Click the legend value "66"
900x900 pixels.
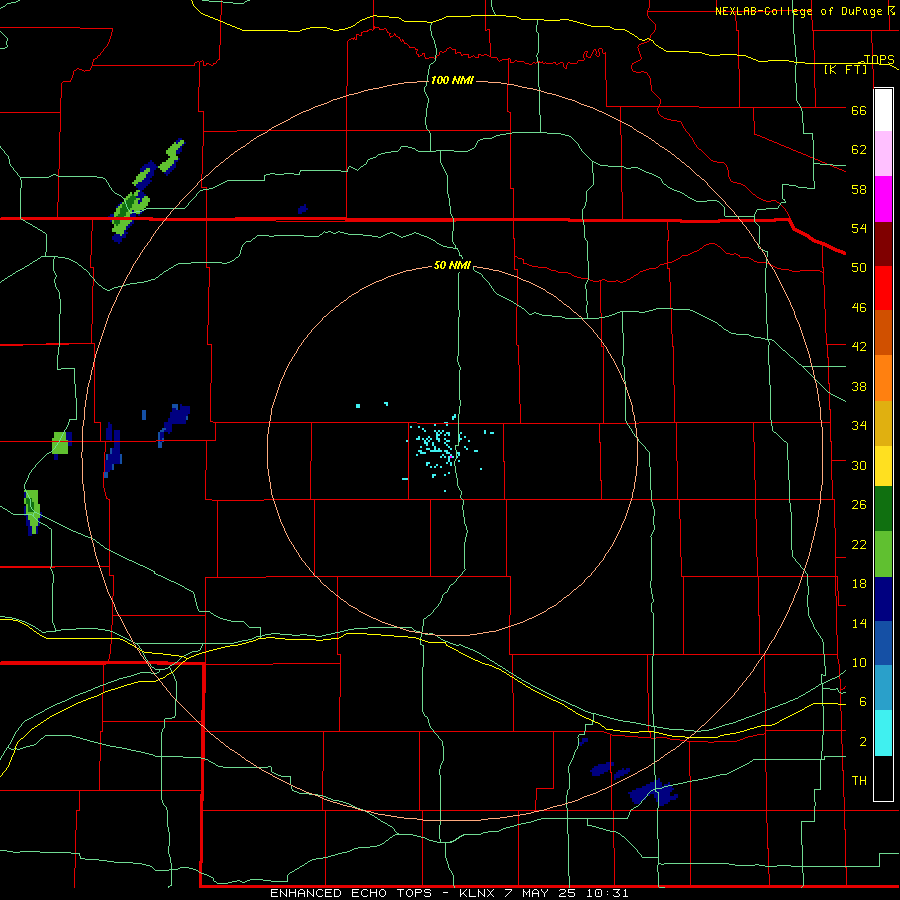click(859, 111)
